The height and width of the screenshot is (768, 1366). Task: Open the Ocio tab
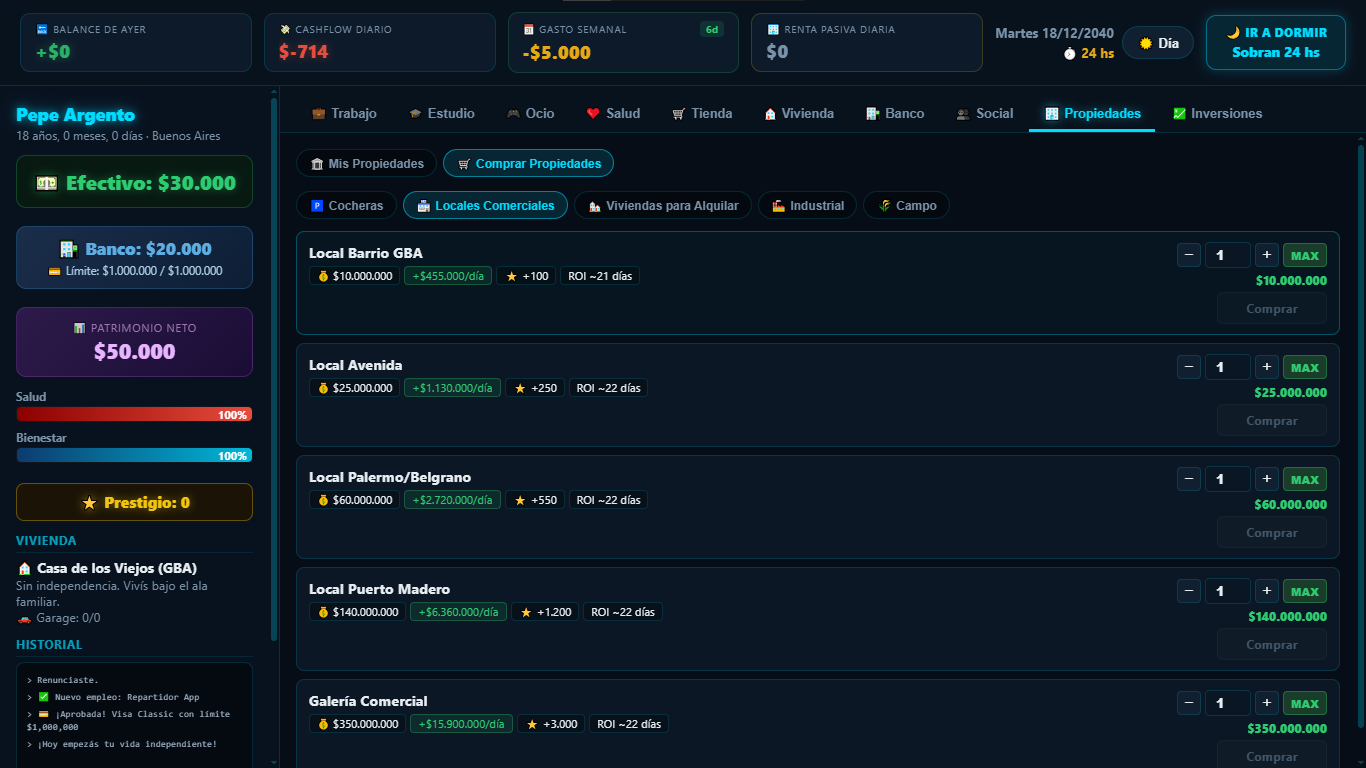(530, 113)
